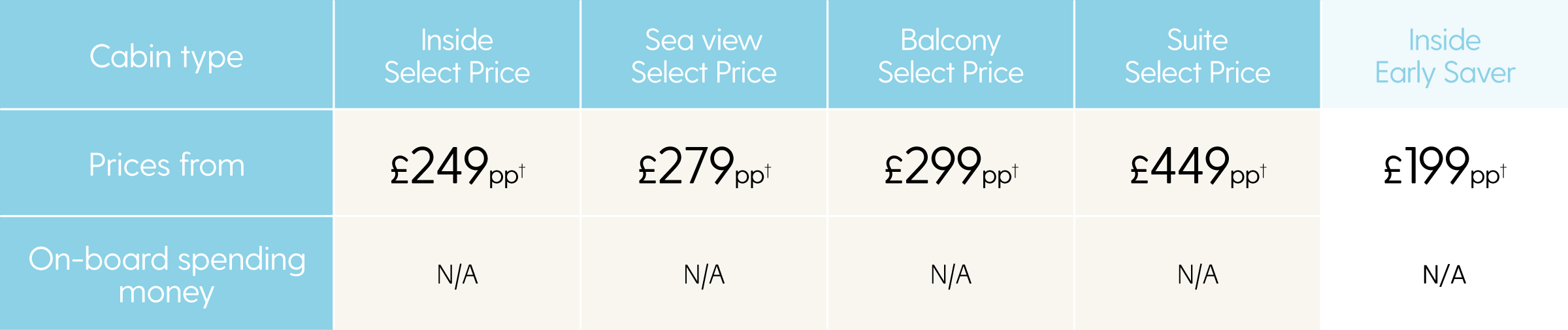This screenshot has height=330, width=1568.
Task: Click the On-board spending money row label
Action: tap(166, 274)
